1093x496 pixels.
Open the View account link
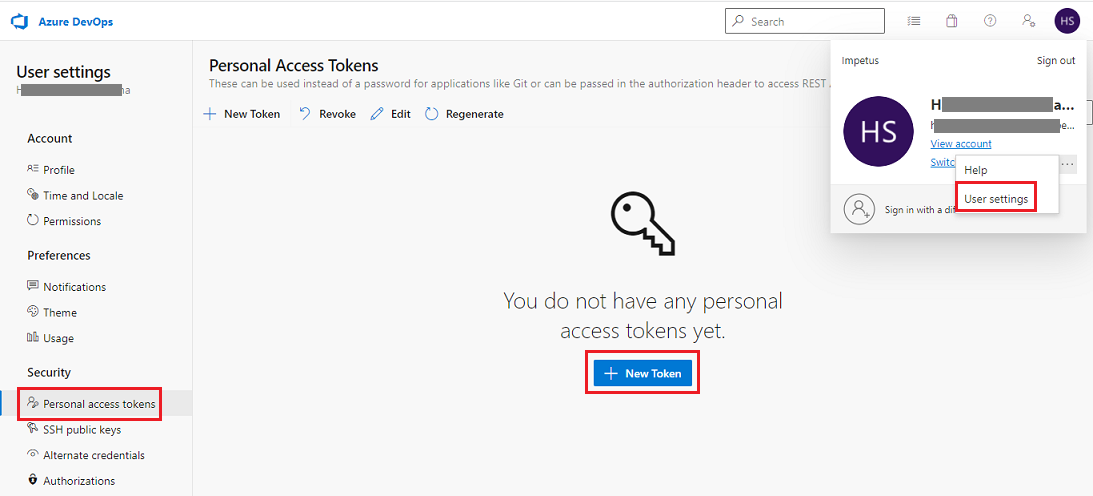pyautogui.click(x=961, y=144)
